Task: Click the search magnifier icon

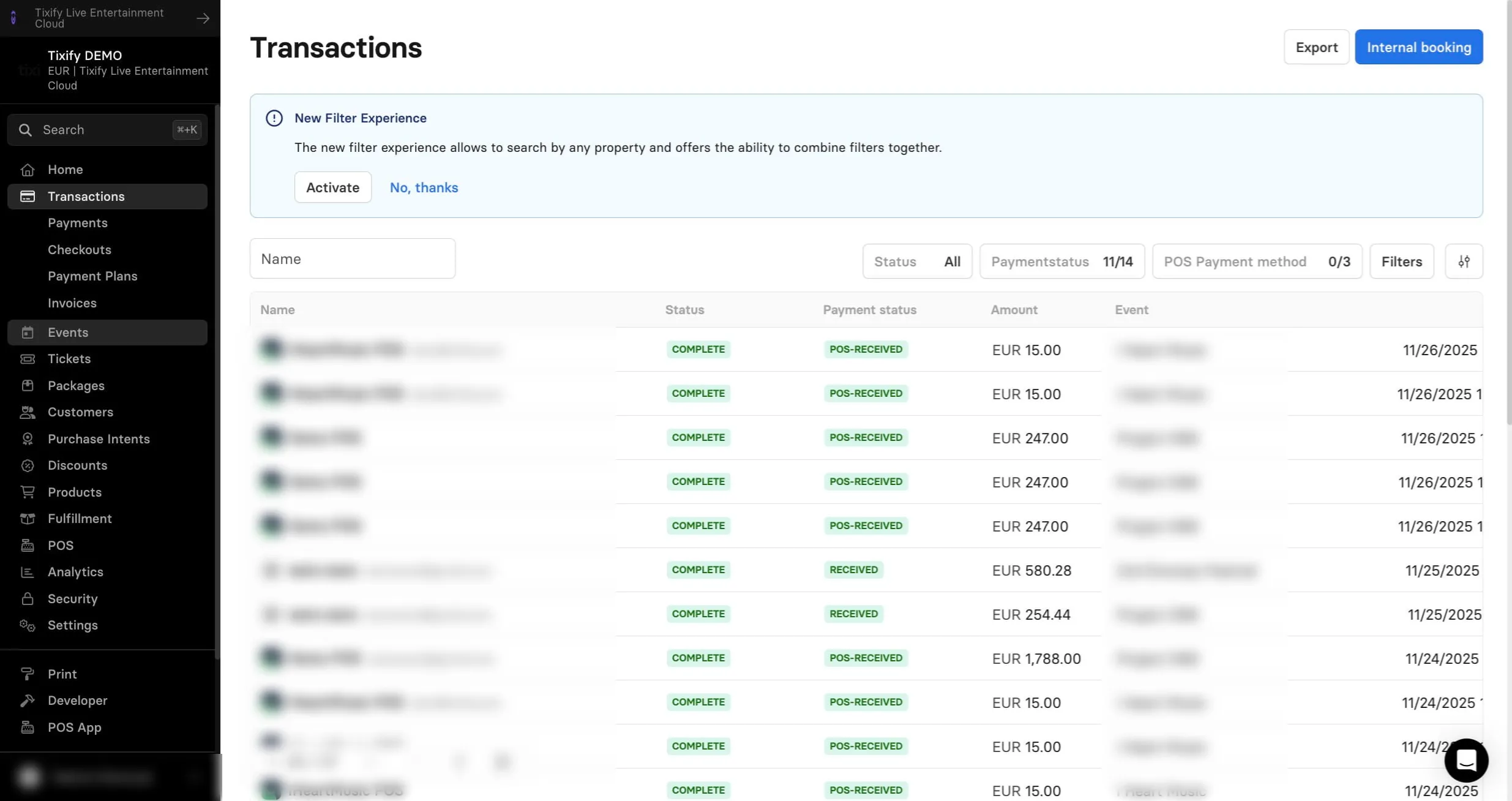Action: click(25, 130)
